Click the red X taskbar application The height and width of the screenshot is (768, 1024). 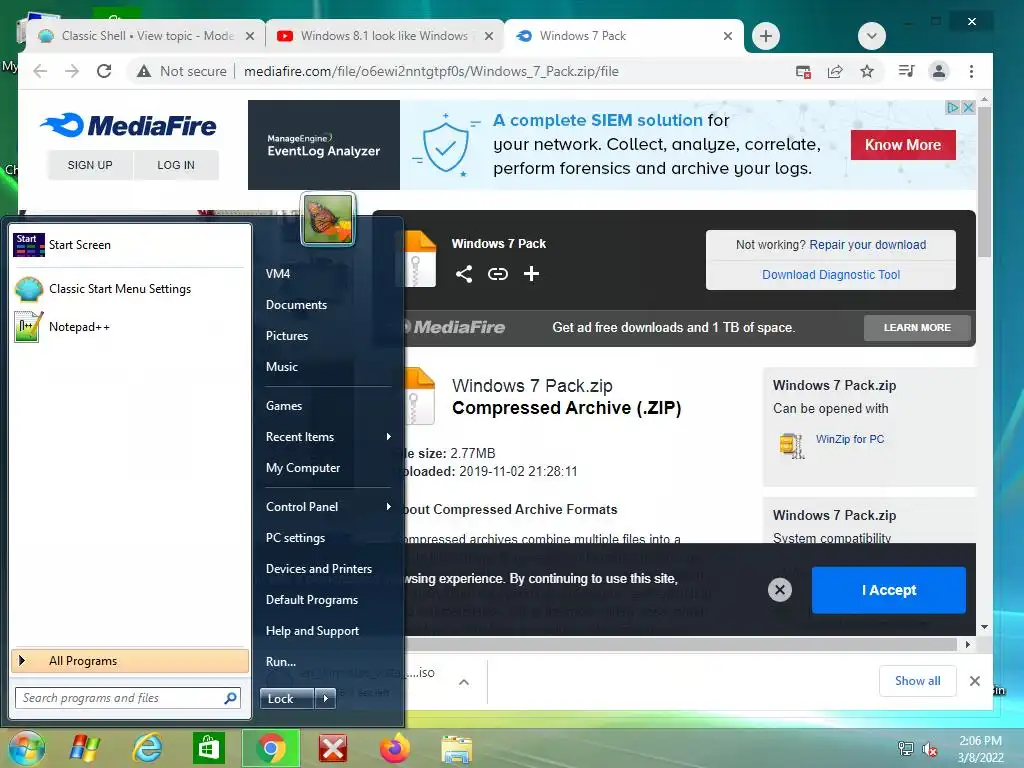[332, 748]
